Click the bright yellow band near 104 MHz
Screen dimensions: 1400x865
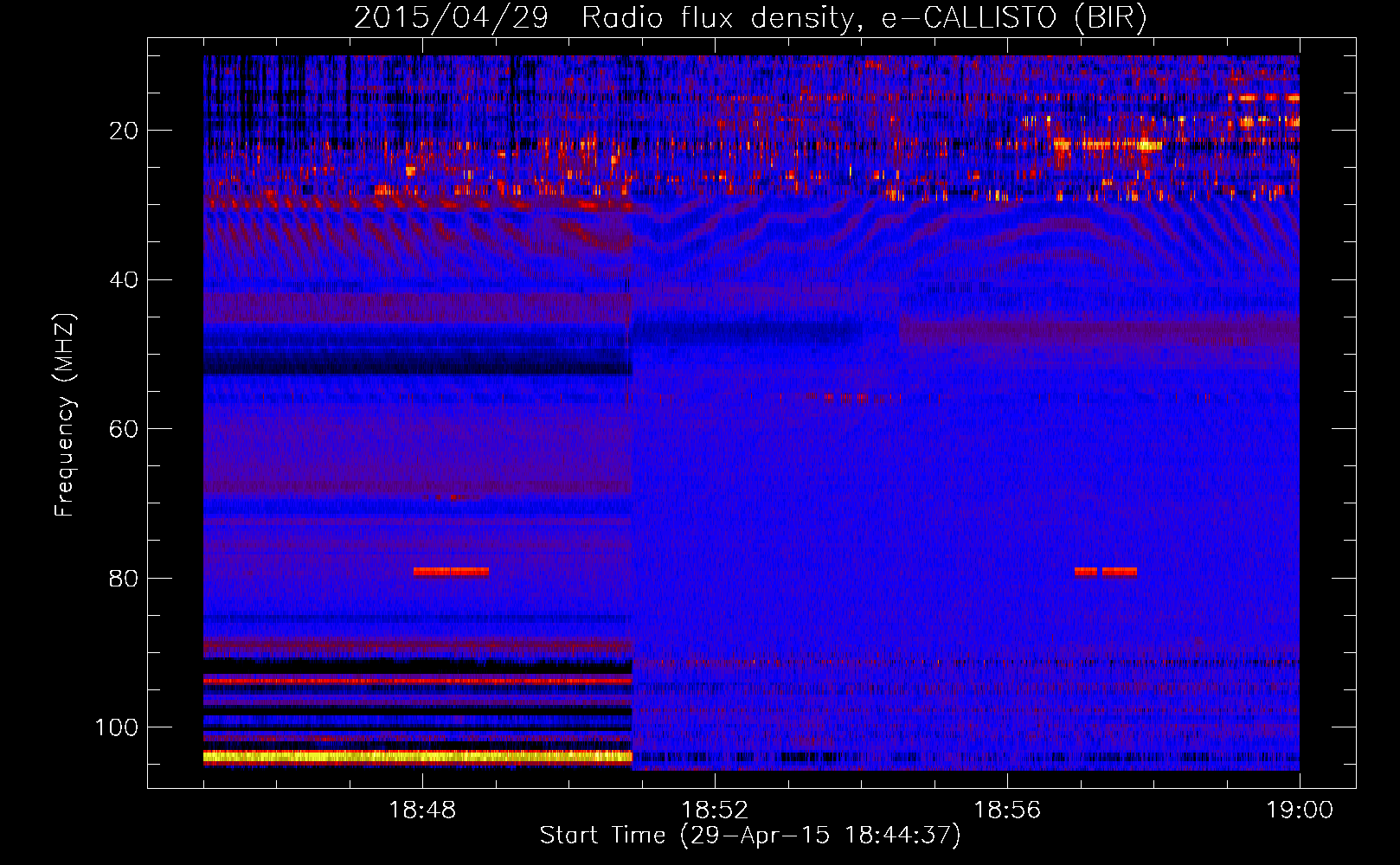418,757
